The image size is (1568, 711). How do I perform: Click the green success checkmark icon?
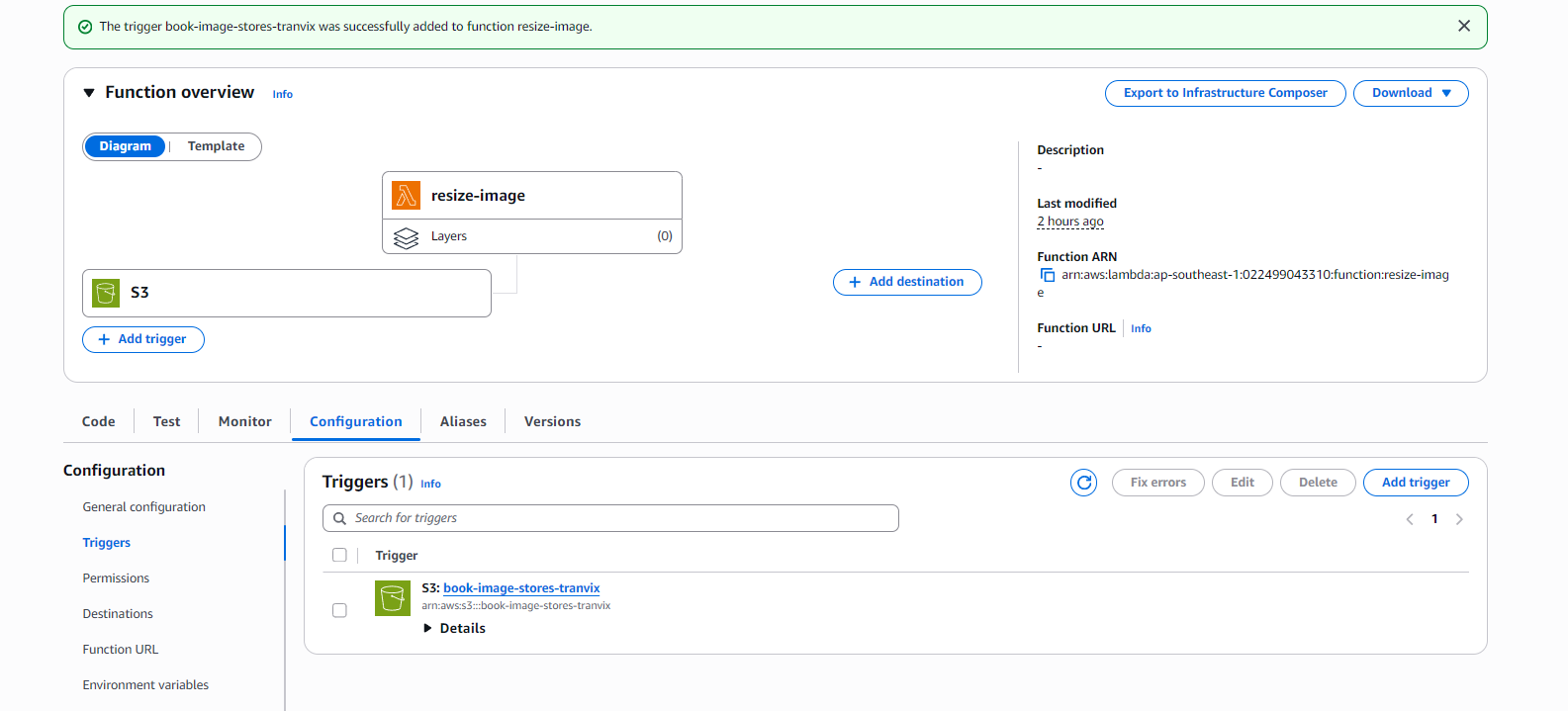(85, 27)
